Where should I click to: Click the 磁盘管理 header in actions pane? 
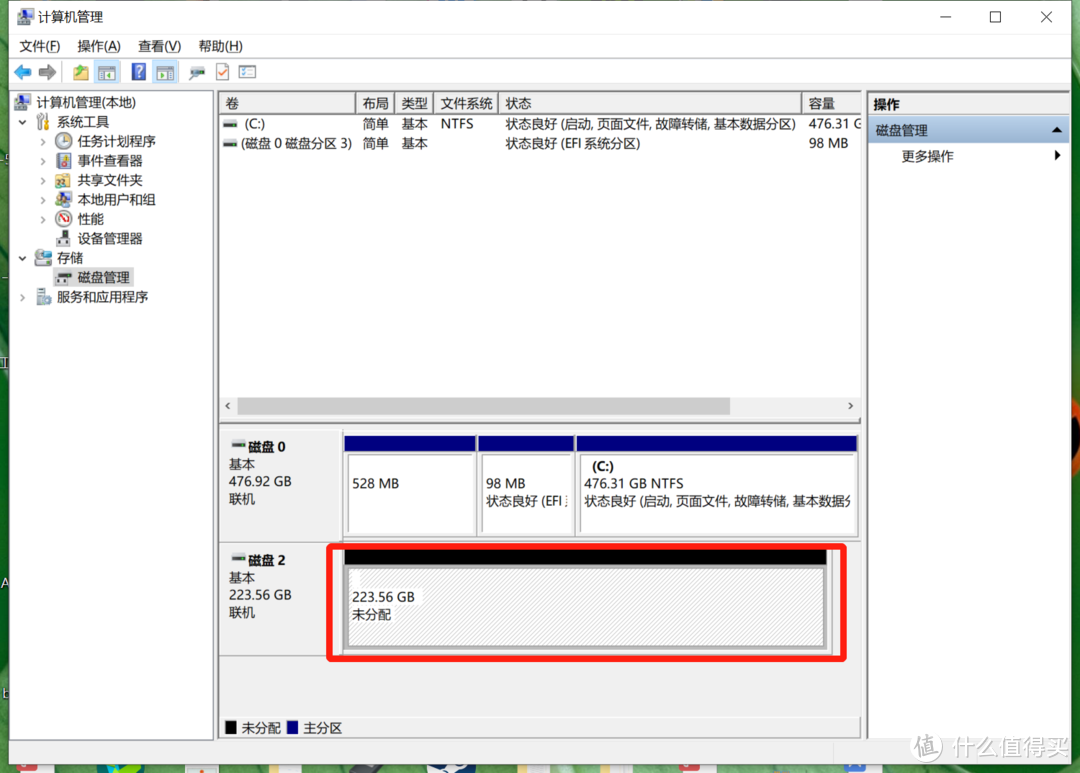pyautogui.click(x=968, y=130)
